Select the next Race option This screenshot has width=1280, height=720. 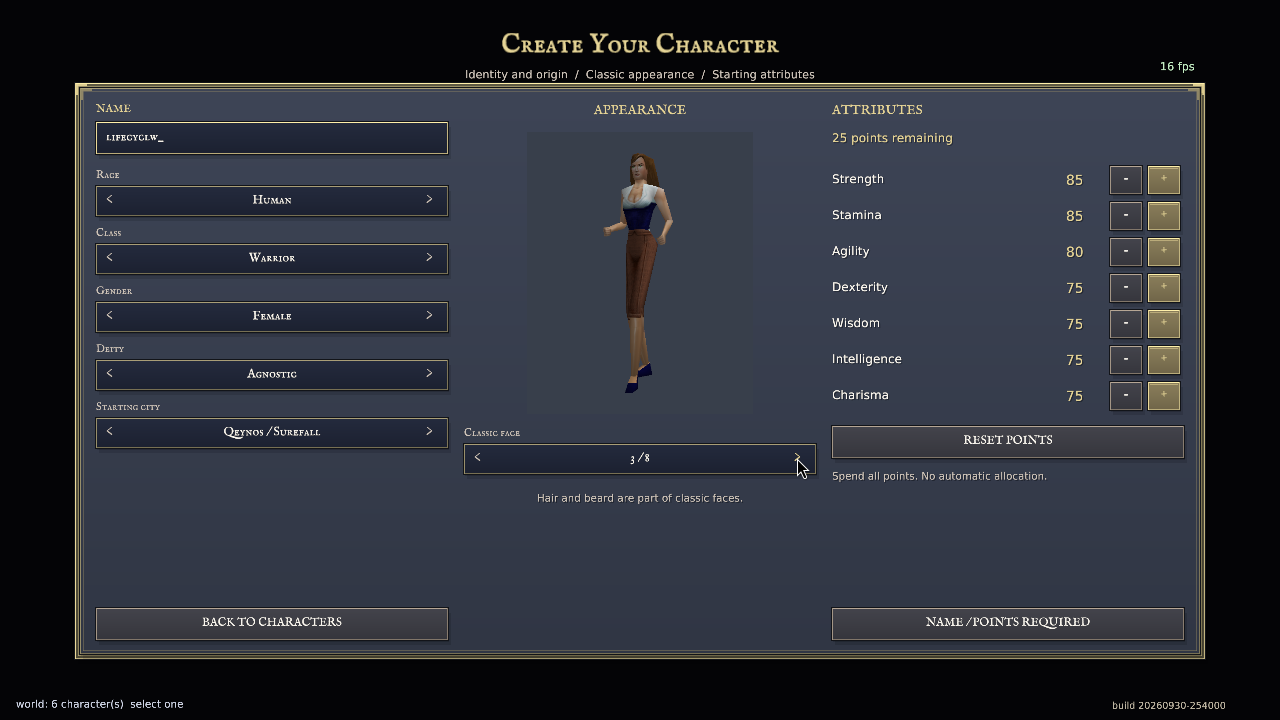click(x=429, y=200)
